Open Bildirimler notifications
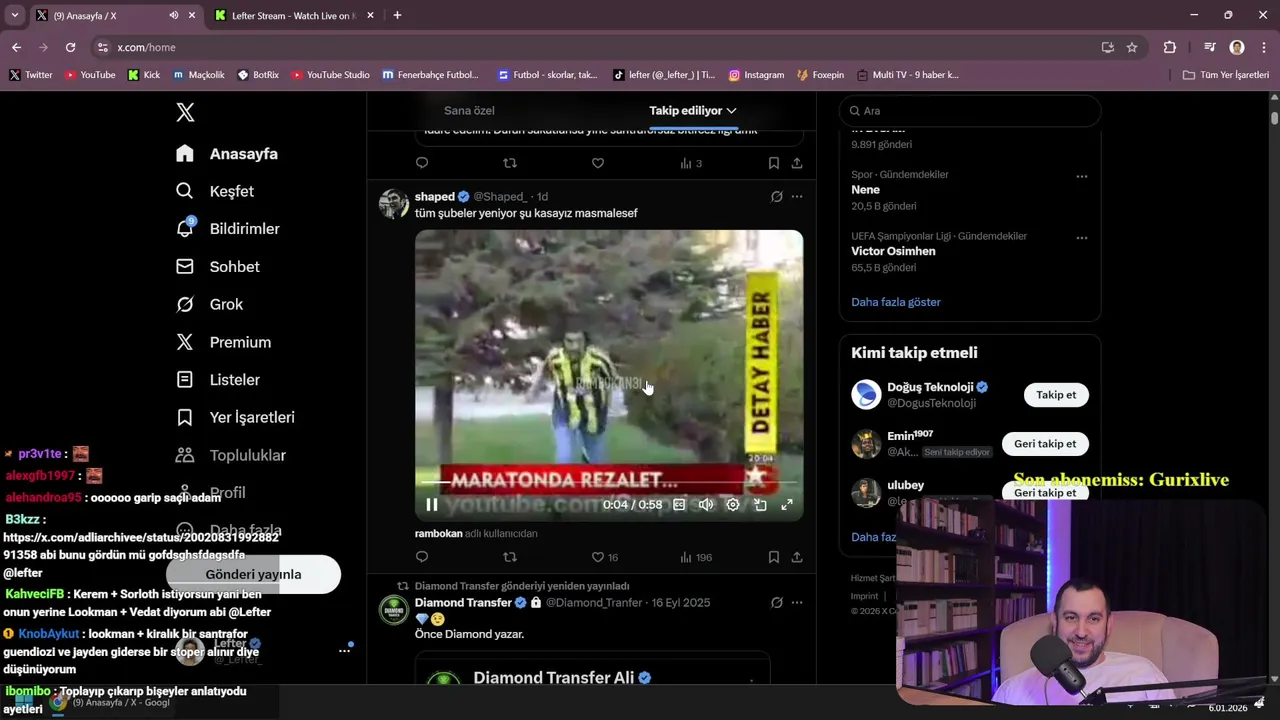The image size is (1280, 720). coord(228,229)
